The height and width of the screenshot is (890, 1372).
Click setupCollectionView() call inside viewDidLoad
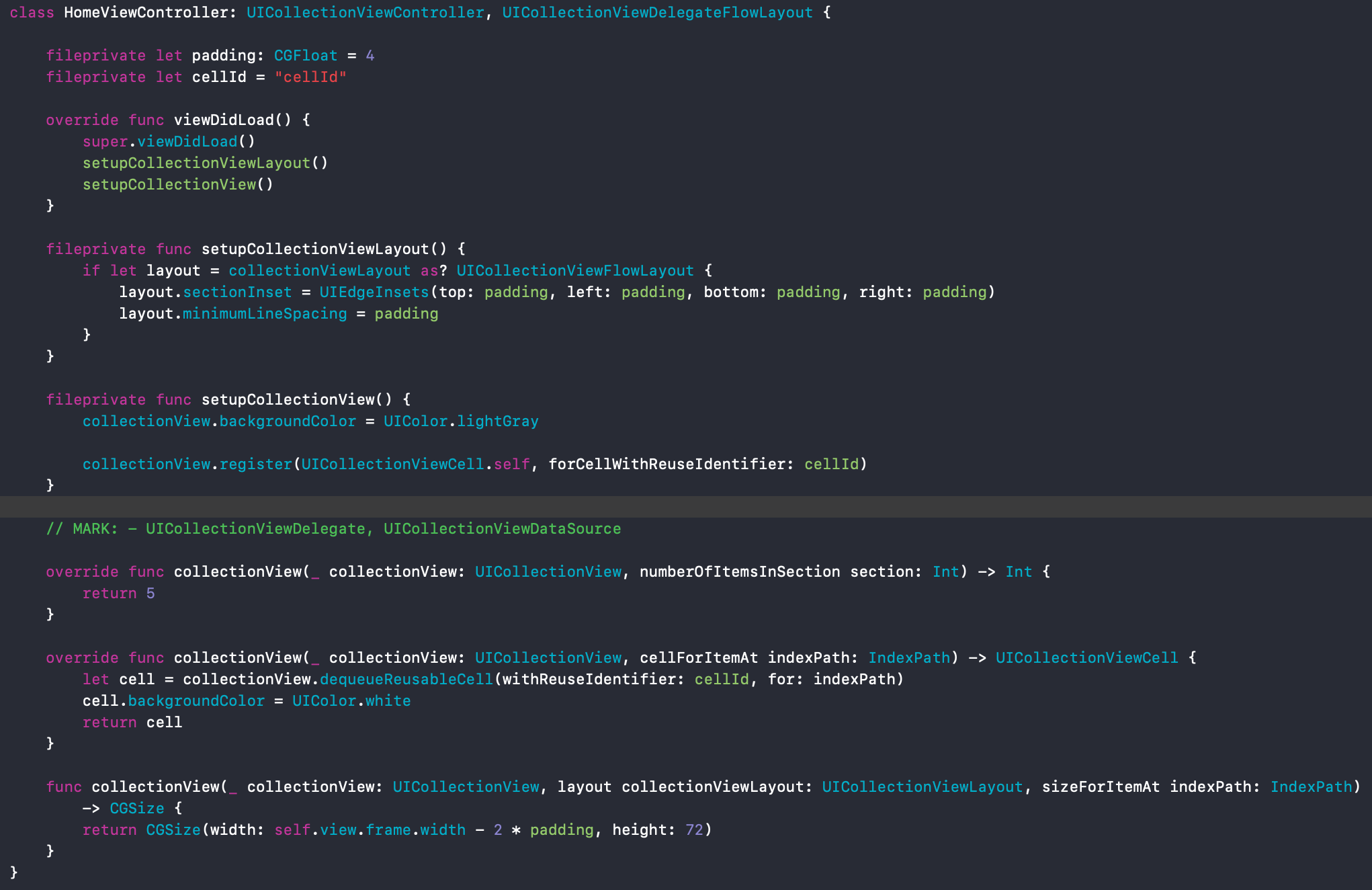point(178,184)
